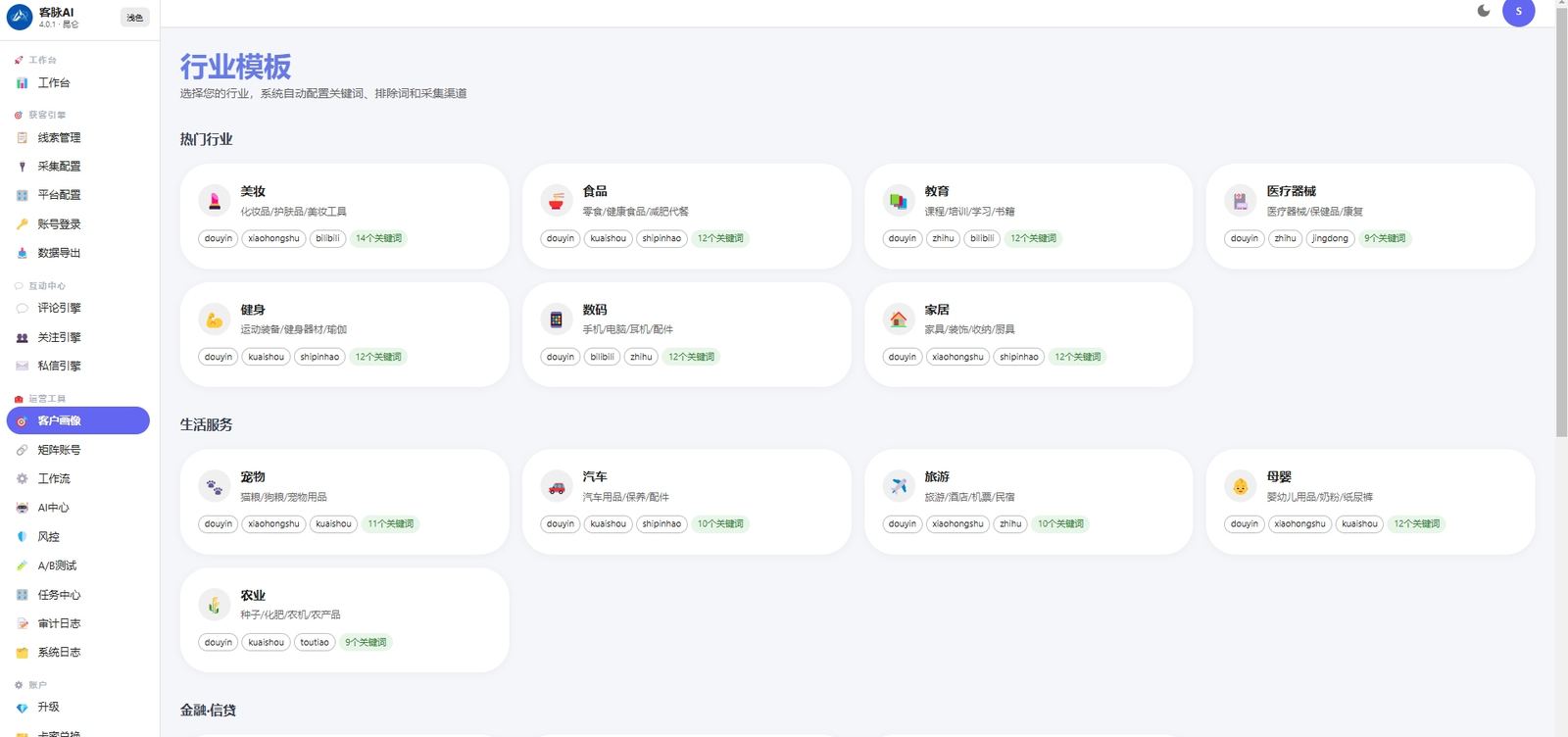Open 评论引擎 via its speech bubble icon
The width and height of the screenshot is (1568, 737).
[x=22, y=308]
